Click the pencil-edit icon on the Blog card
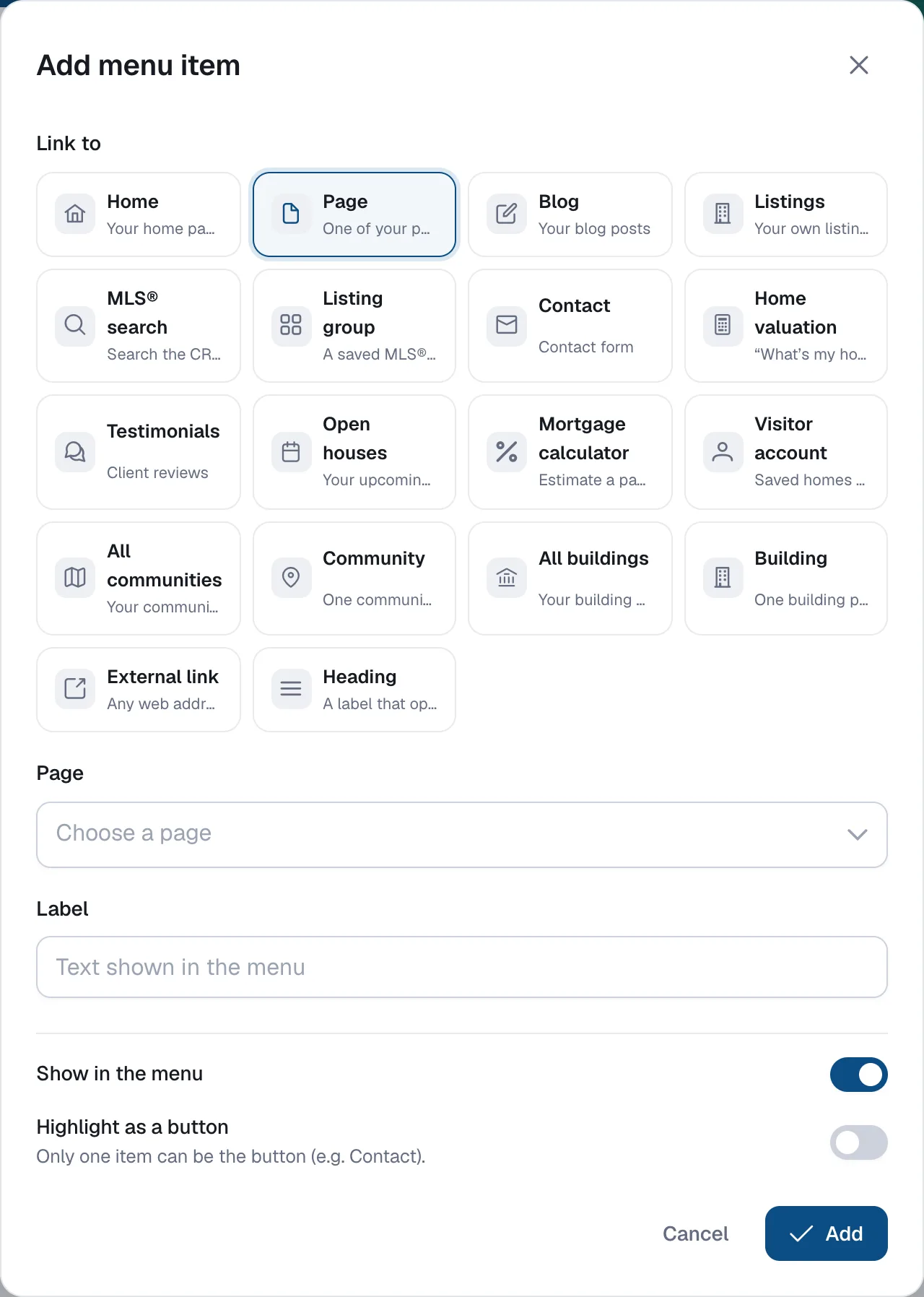924x1297 pixels. click(507, 214)
